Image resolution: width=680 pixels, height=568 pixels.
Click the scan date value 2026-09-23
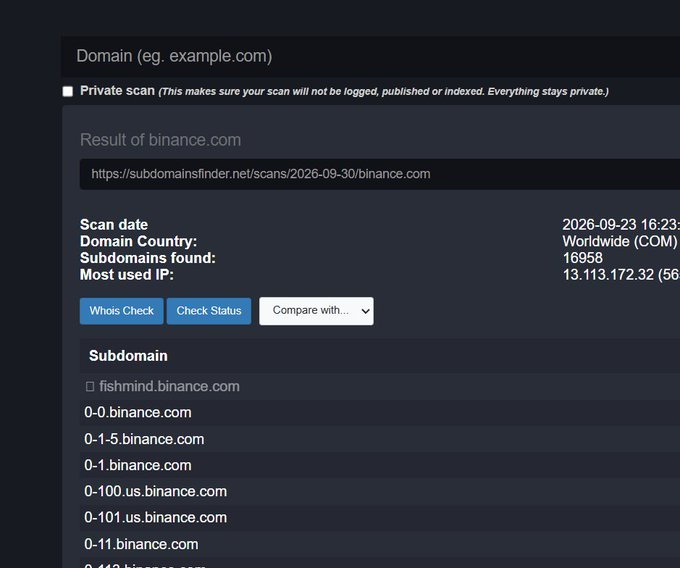(x=599, y=225)
